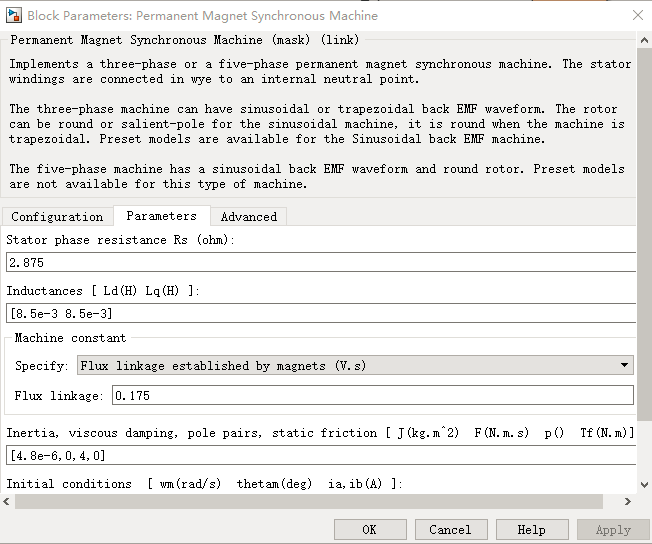
Task: Close the Block Parameters dialog
Action: [637, 15]
